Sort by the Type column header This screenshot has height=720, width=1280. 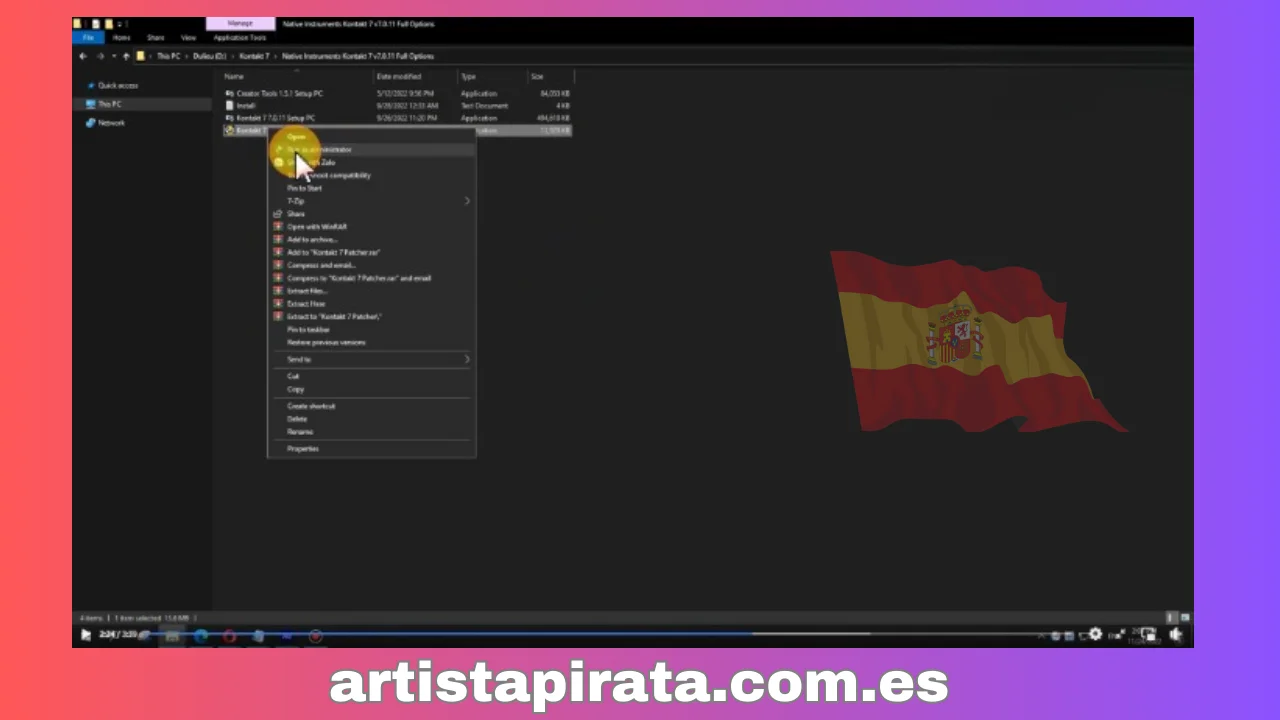coord(467,76)
